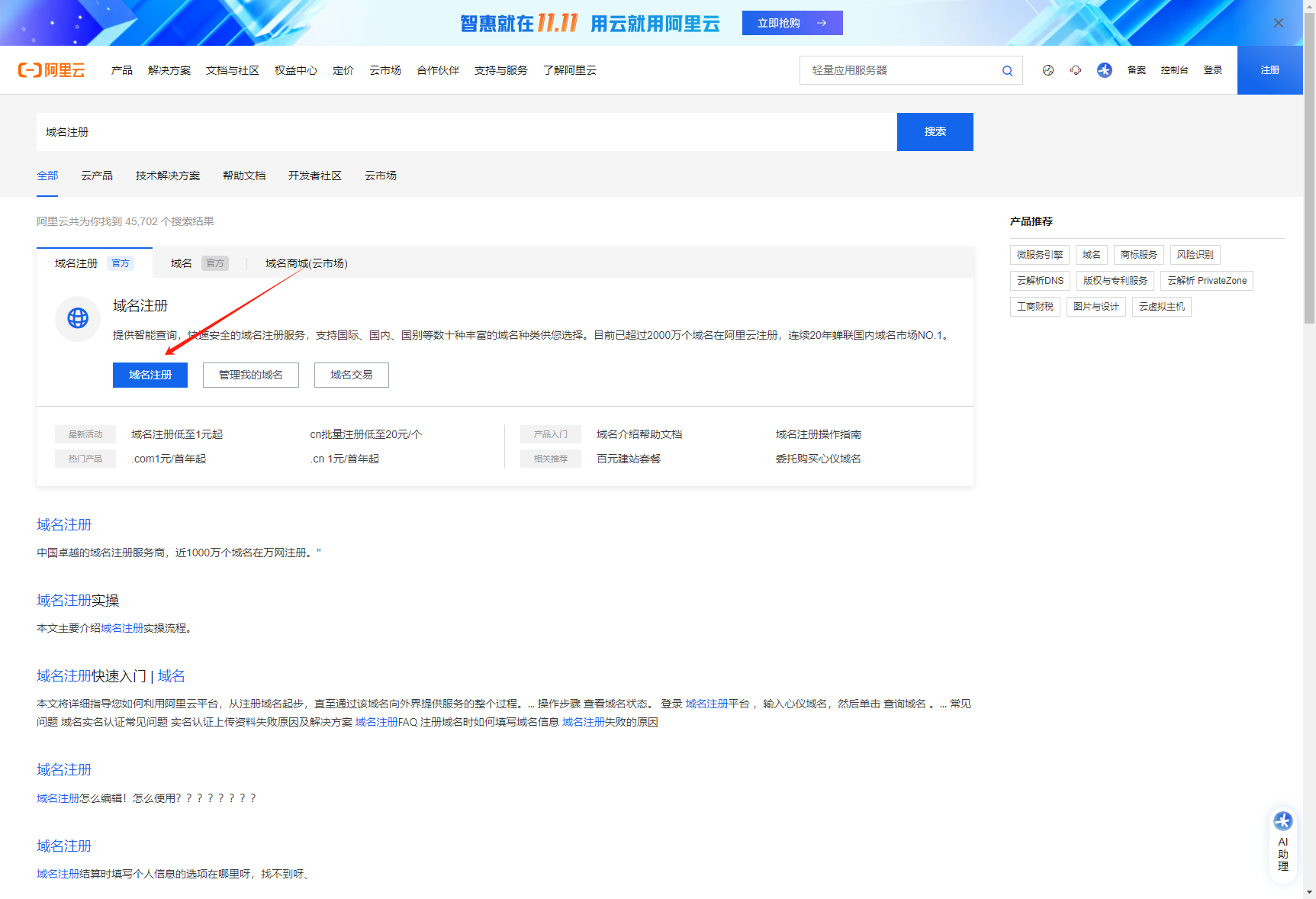Click the blue 域名注册 card button
The width and height of the screenshot is (1316, 899).
(150, 375)
